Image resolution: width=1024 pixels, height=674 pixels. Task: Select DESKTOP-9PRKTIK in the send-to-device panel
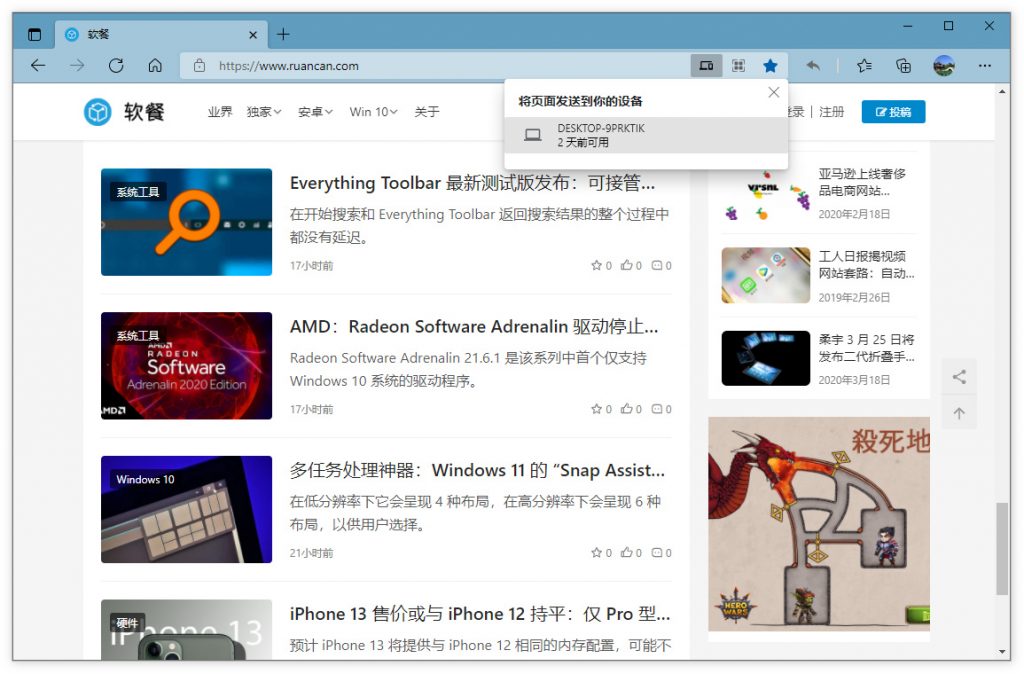point(645,134)
